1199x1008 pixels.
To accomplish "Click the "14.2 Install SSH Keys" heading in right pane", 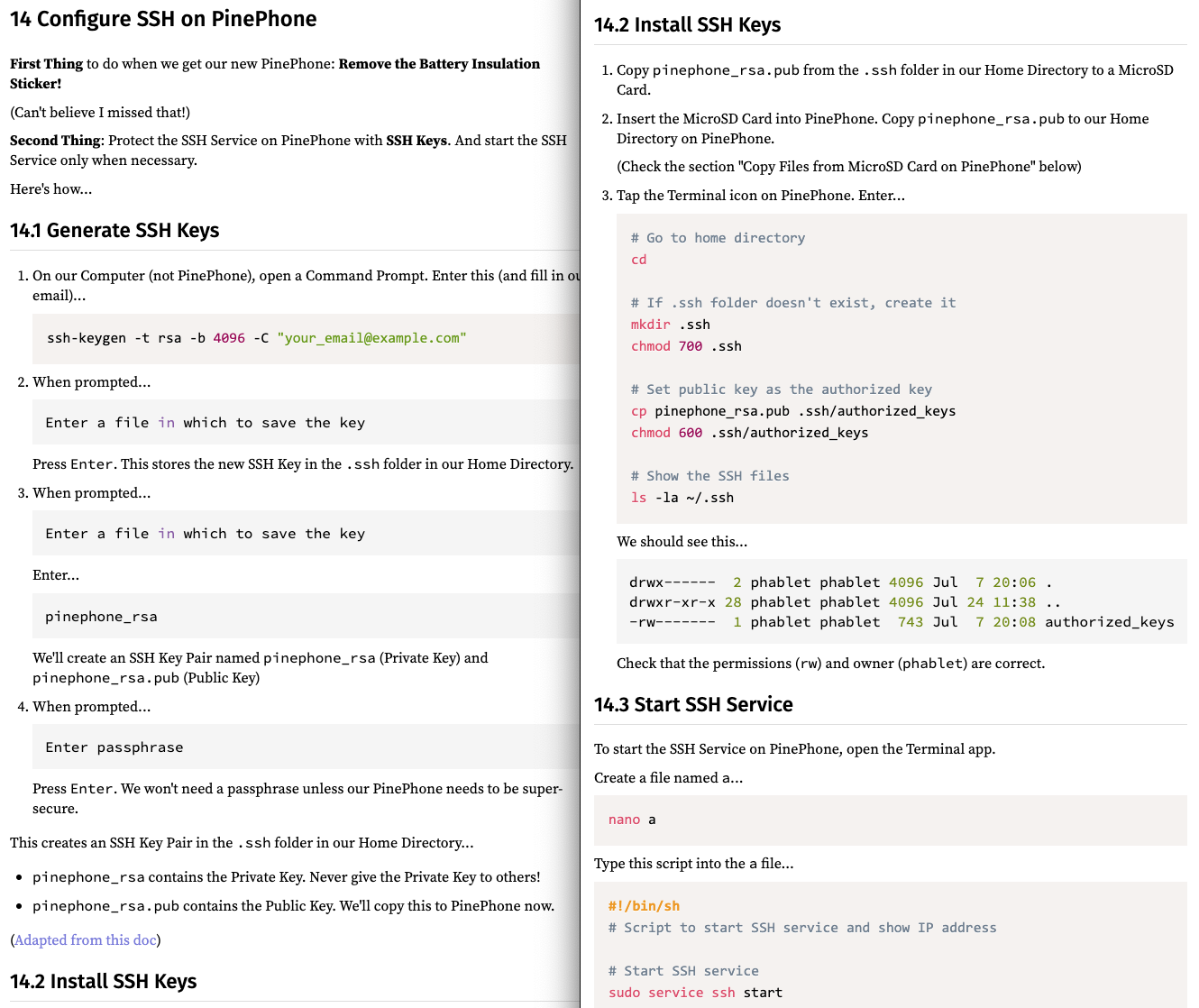I will tap(687, 25).
